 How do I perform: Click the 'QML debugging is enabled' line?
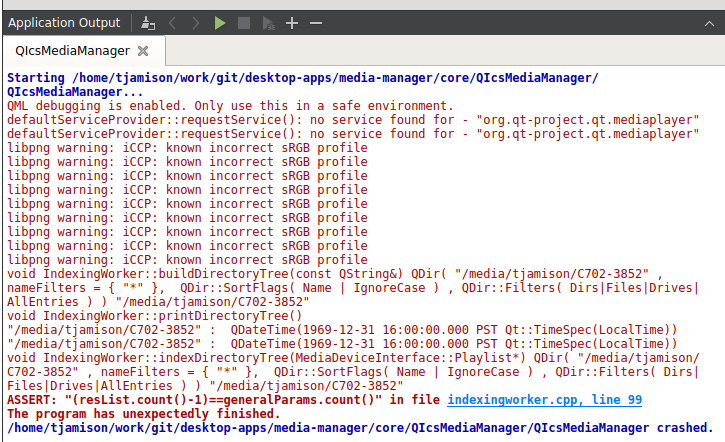230,106
